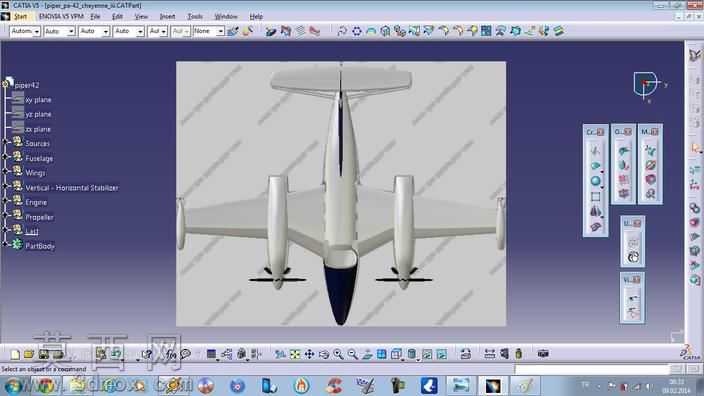Click the Measure Inertia icon
This screenshot has width=704, height=396.
pos(519,354)
